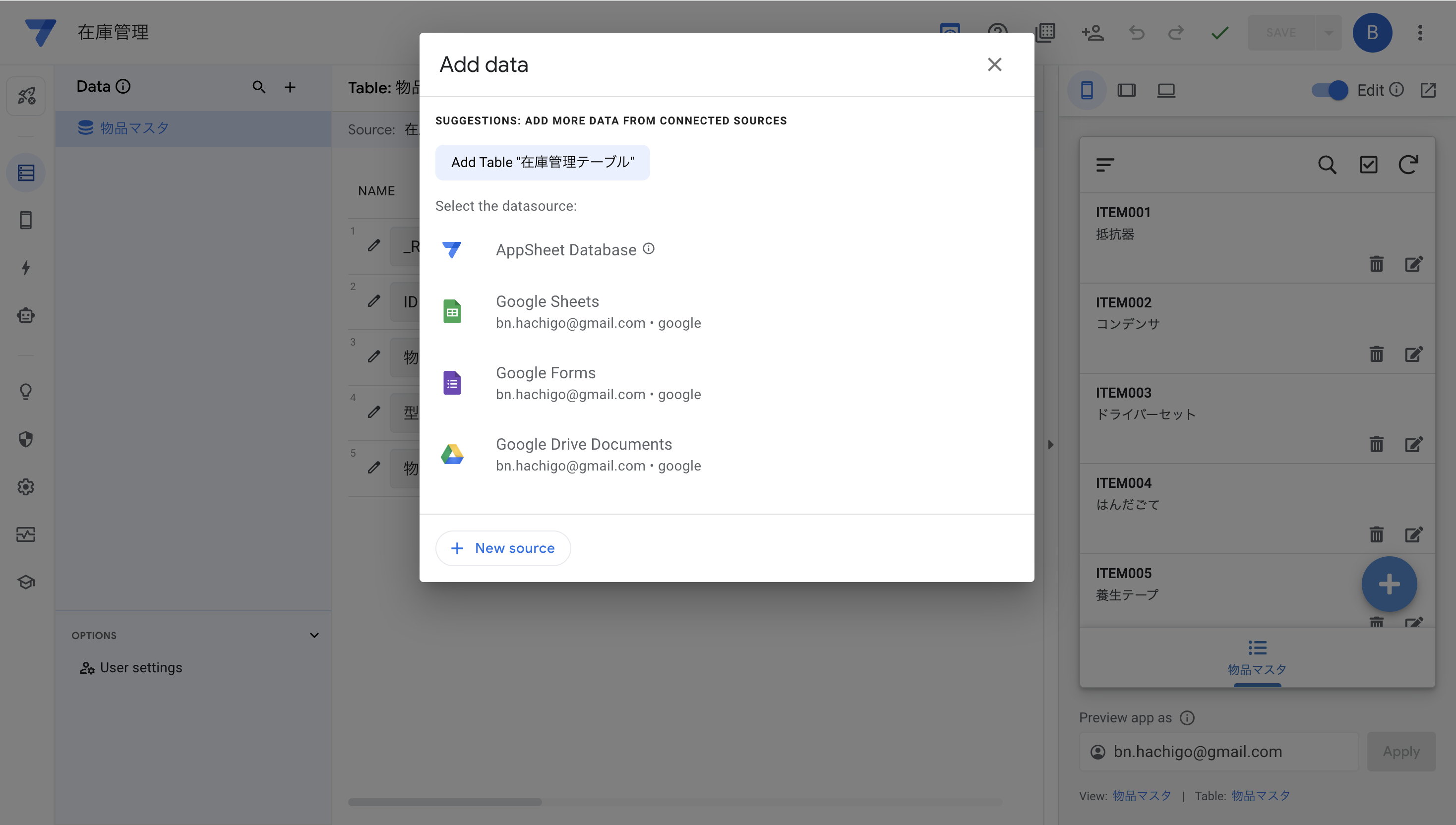
Task: Switch preview to tablet mode
Action: pyautogui.click(x=1126, y=90)
